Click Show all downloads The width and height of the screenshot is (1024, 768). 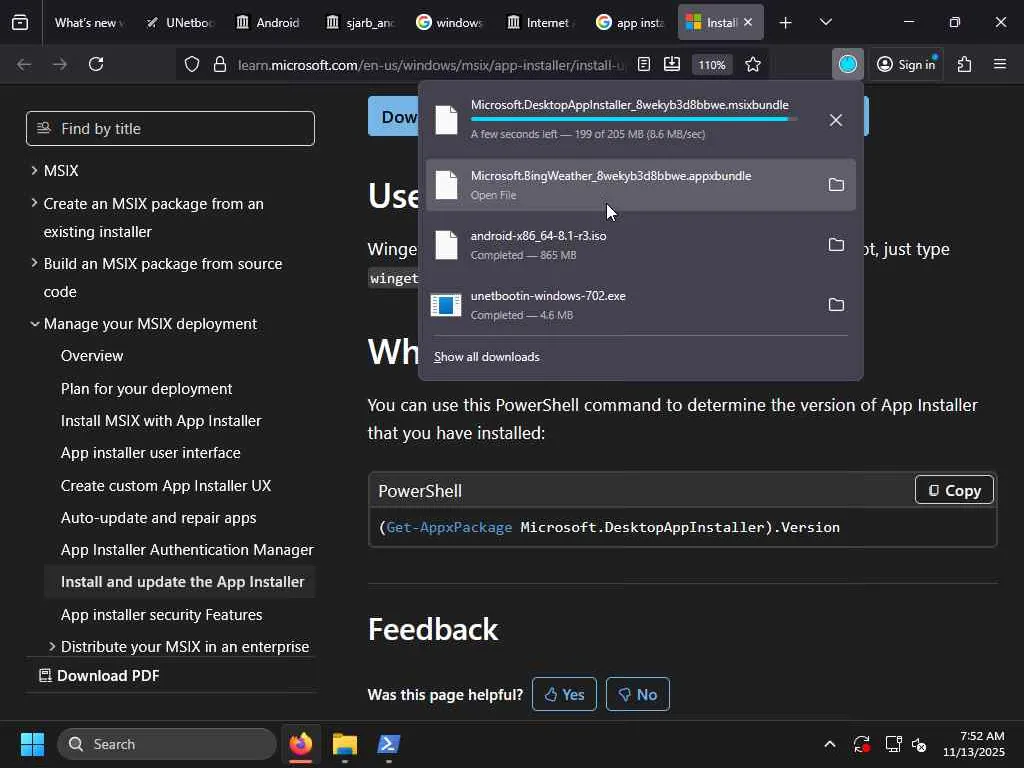(487, 357)
